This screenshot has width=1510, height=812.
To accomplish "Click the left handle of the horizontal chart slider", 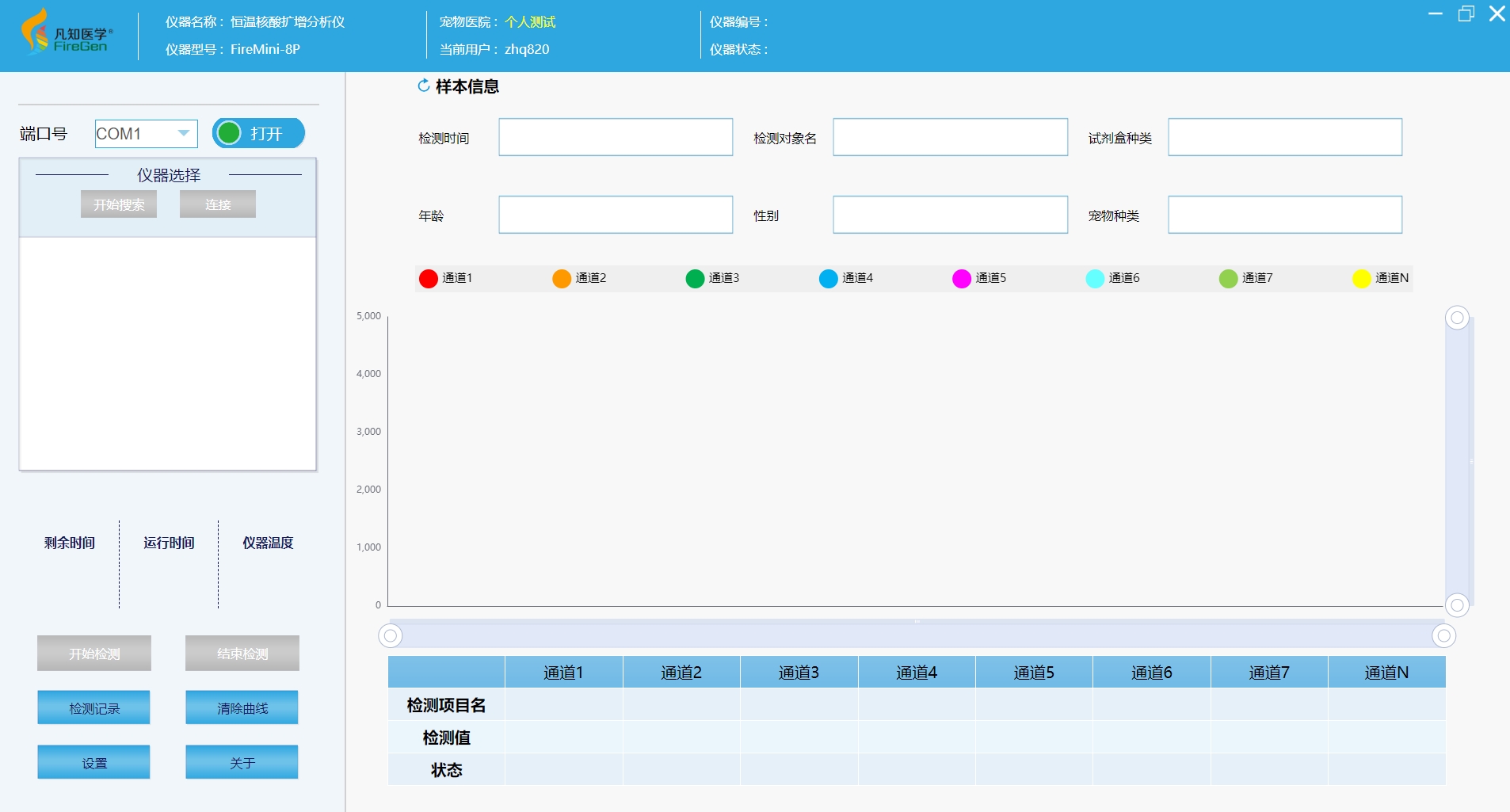I will coord(391,635).
